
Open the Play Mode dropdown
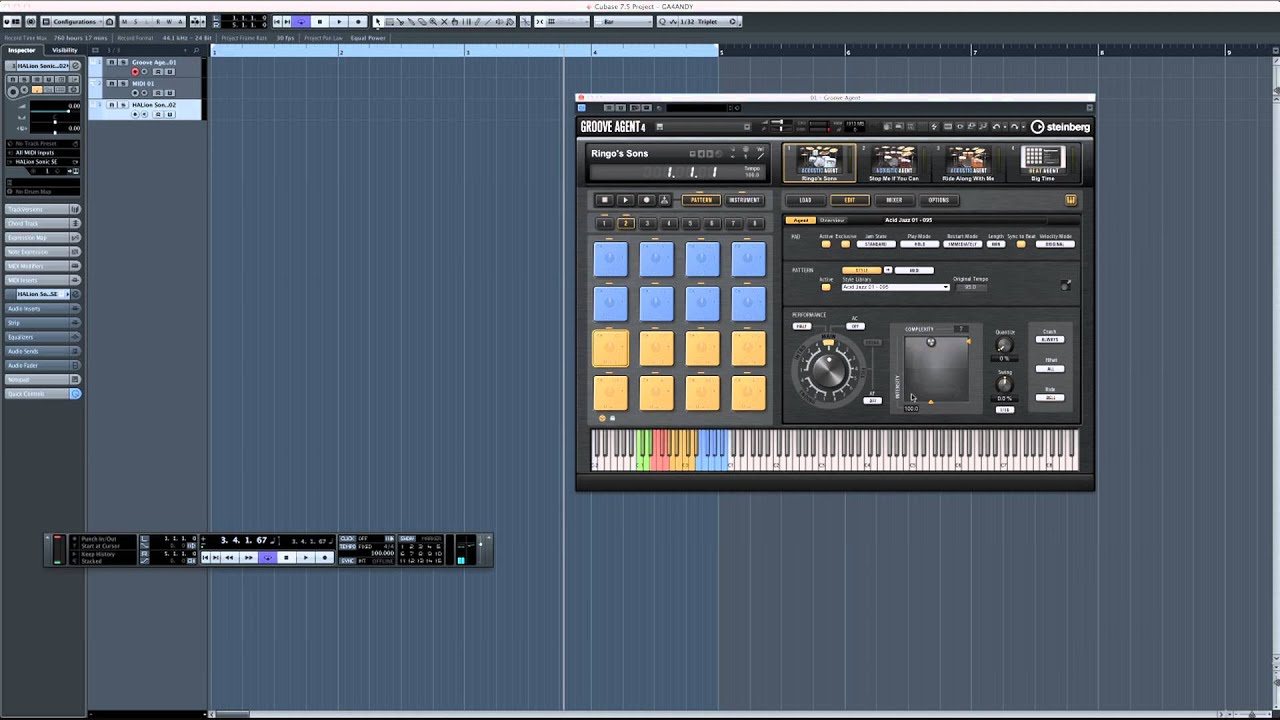pyautogui.click(x=919, y=244)
